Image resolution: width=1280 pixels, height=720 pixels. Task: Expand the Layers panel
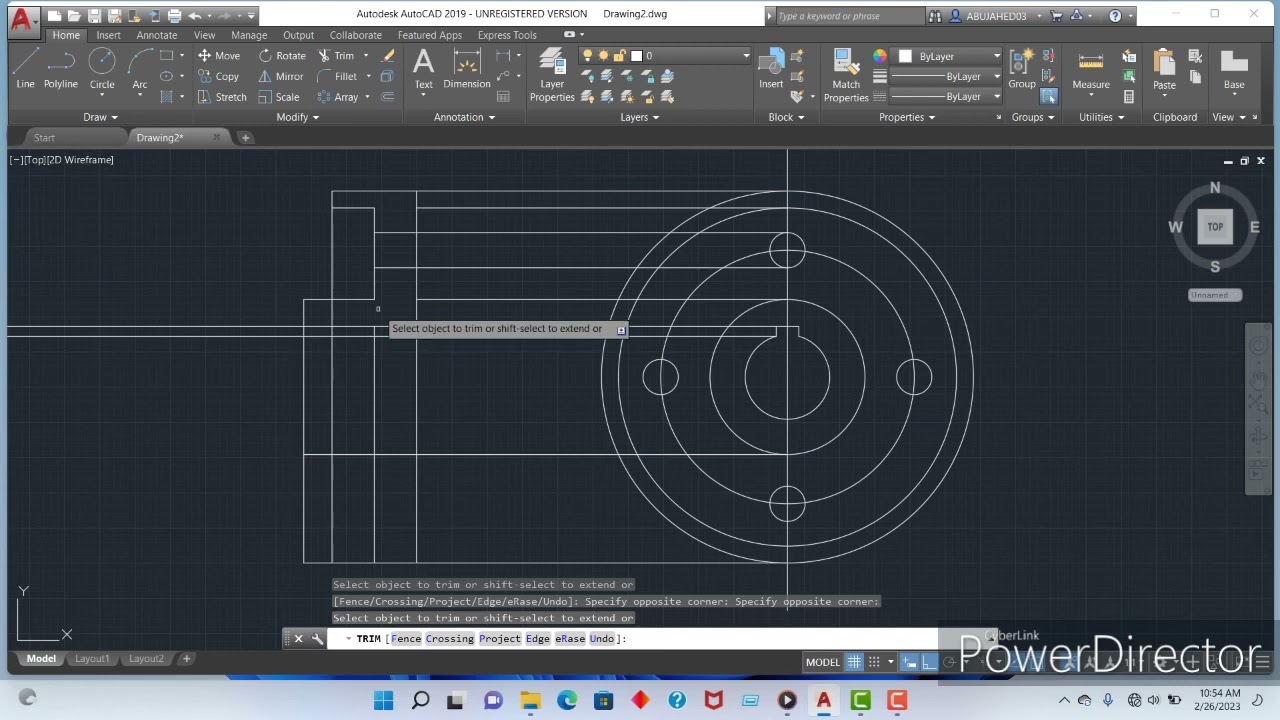coord(639,117)
